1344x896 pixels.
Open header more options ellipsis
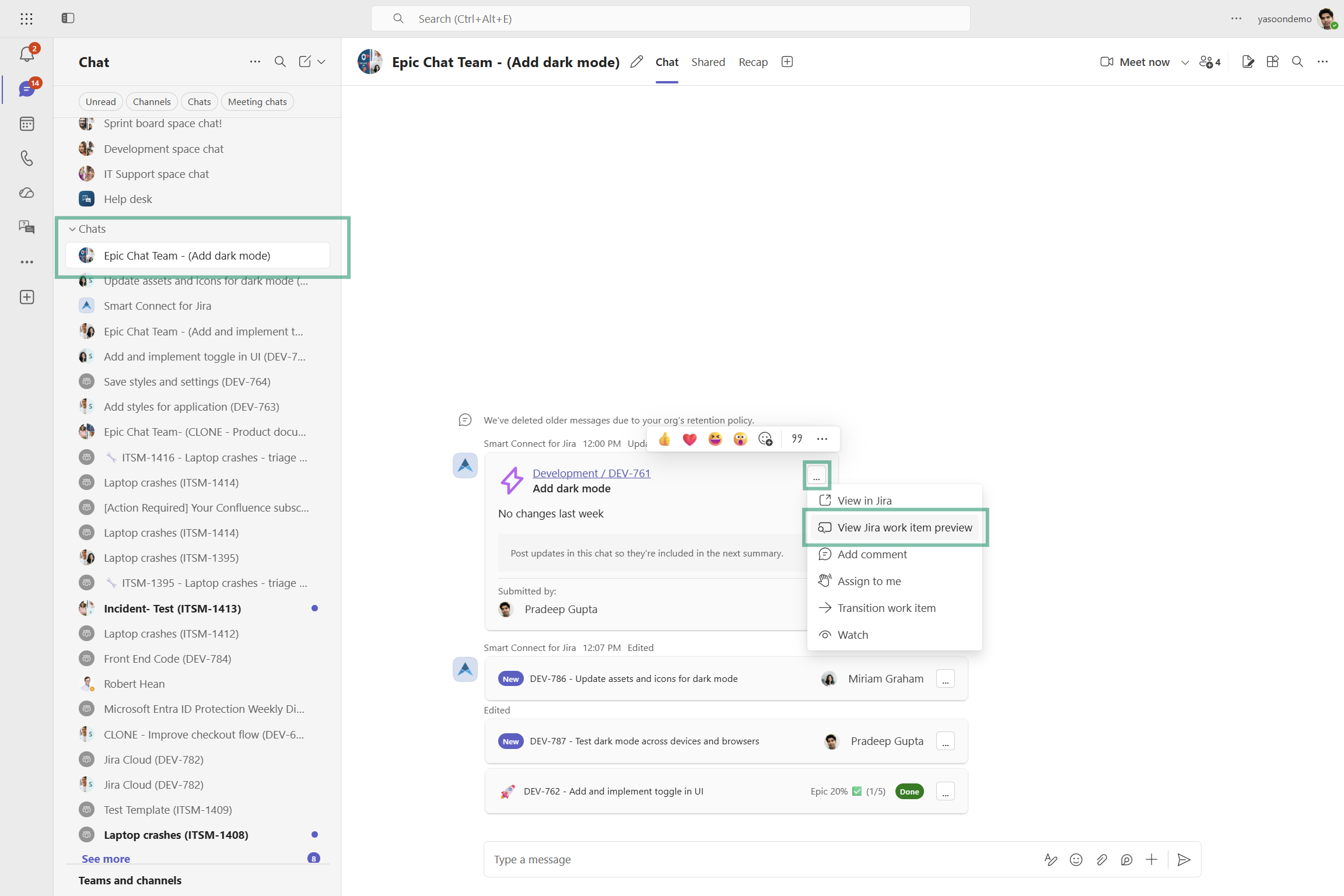[1322, 62]
